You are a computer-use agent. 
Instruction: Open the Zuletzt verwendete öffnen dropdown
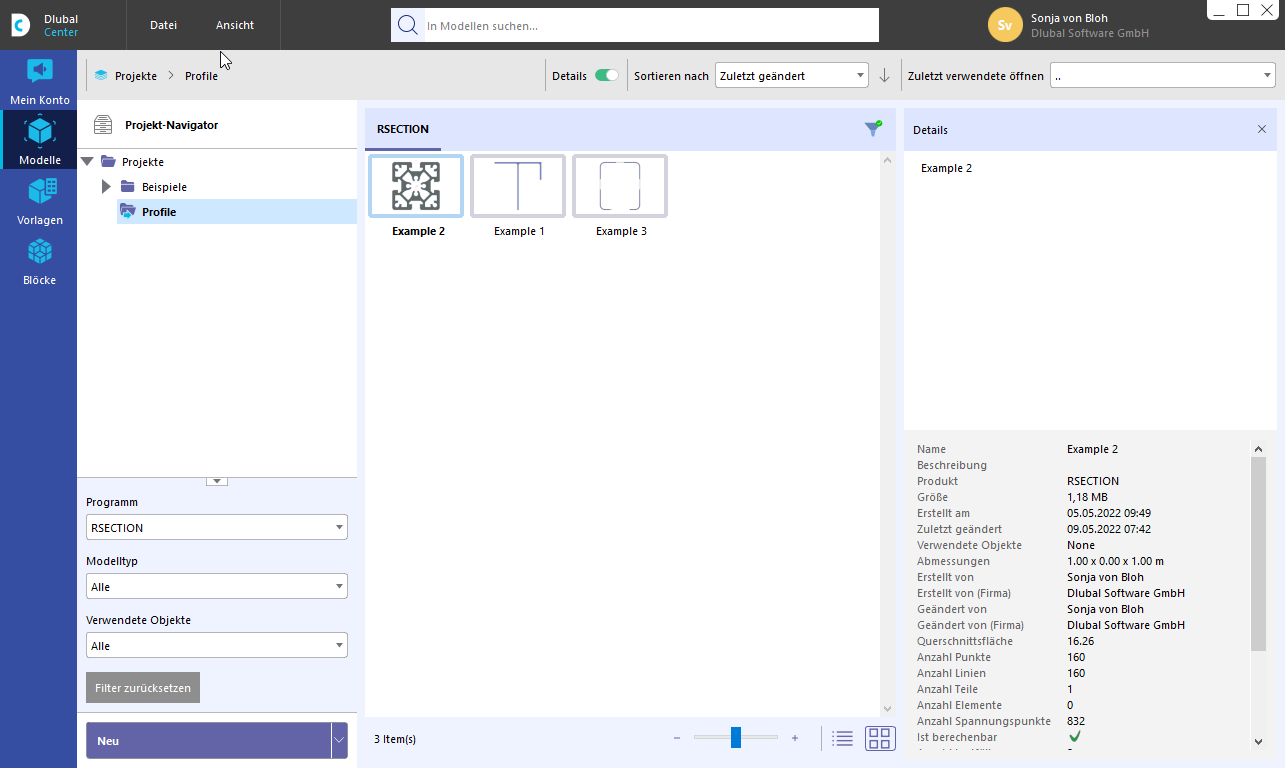[1162, 75]
